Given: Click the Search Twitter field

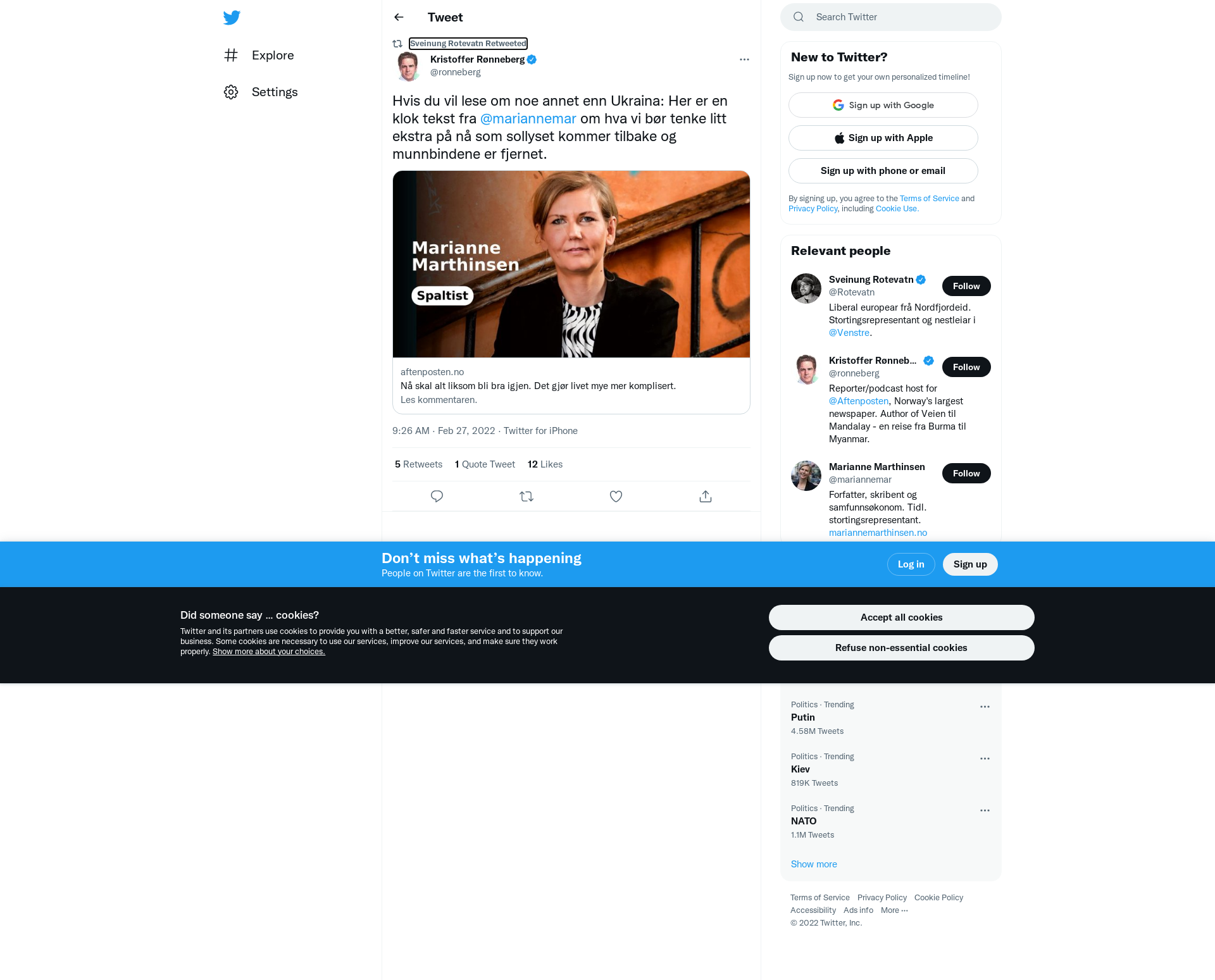Looking at the screenshot, I should point(890,17).
